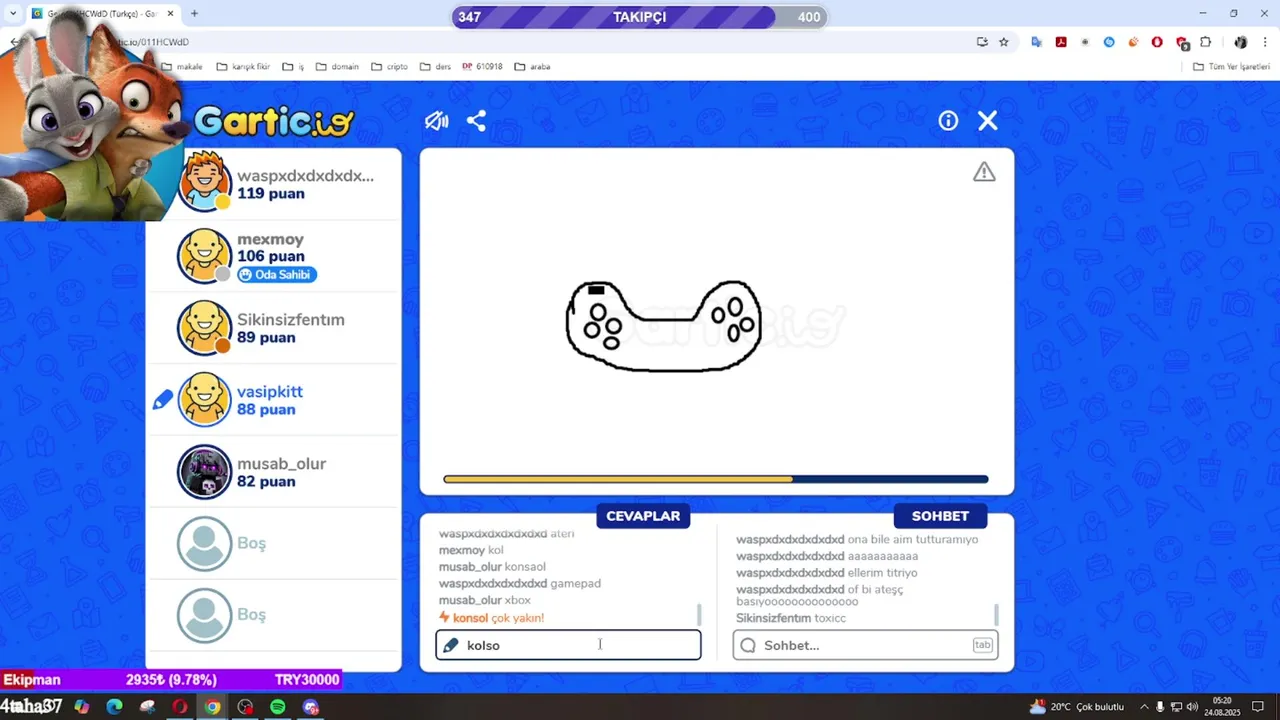Leave the room with the X icon

[x=988, y=121]
